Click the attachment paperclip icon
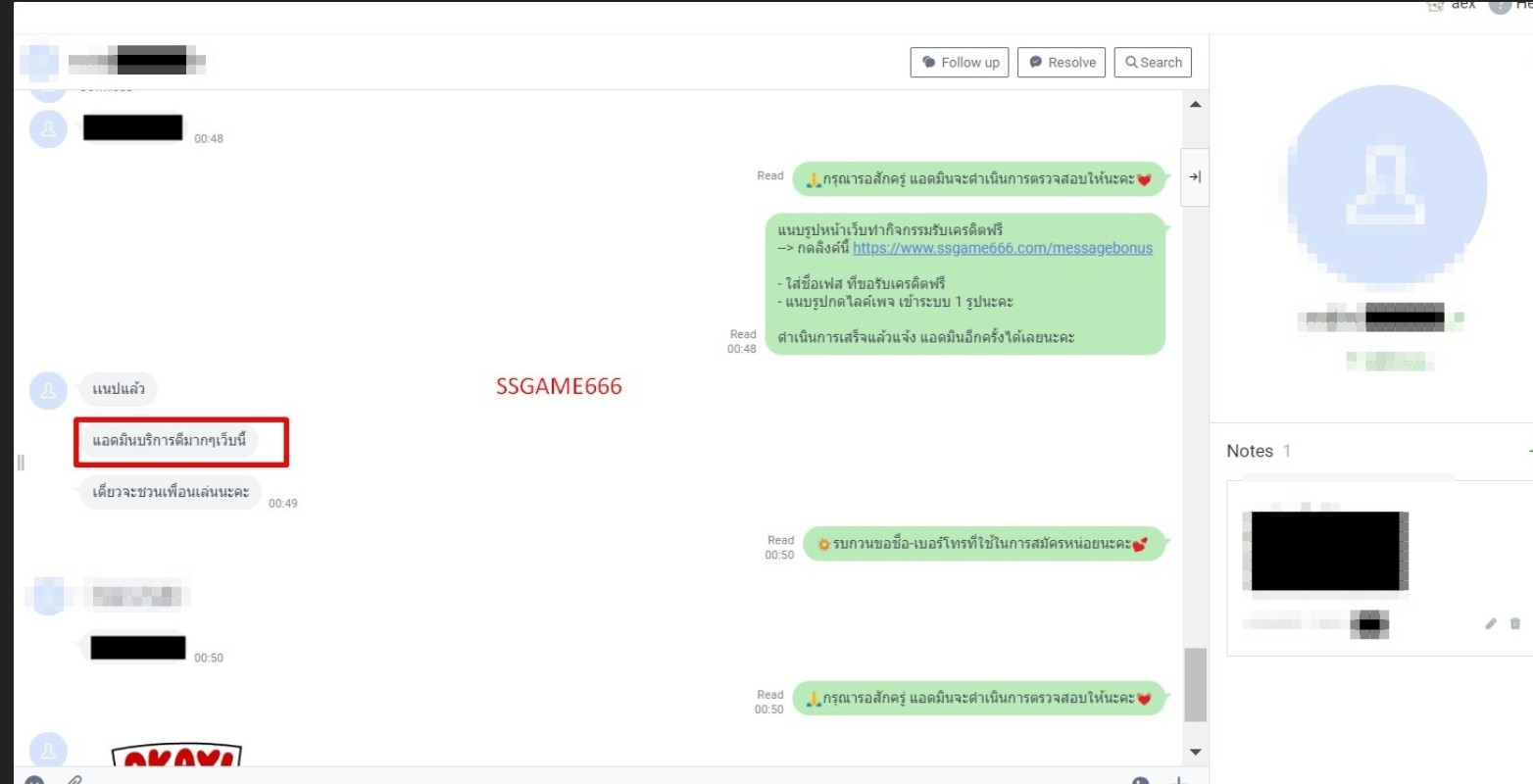The image size is (1533, 784). [x=74, y=780]
